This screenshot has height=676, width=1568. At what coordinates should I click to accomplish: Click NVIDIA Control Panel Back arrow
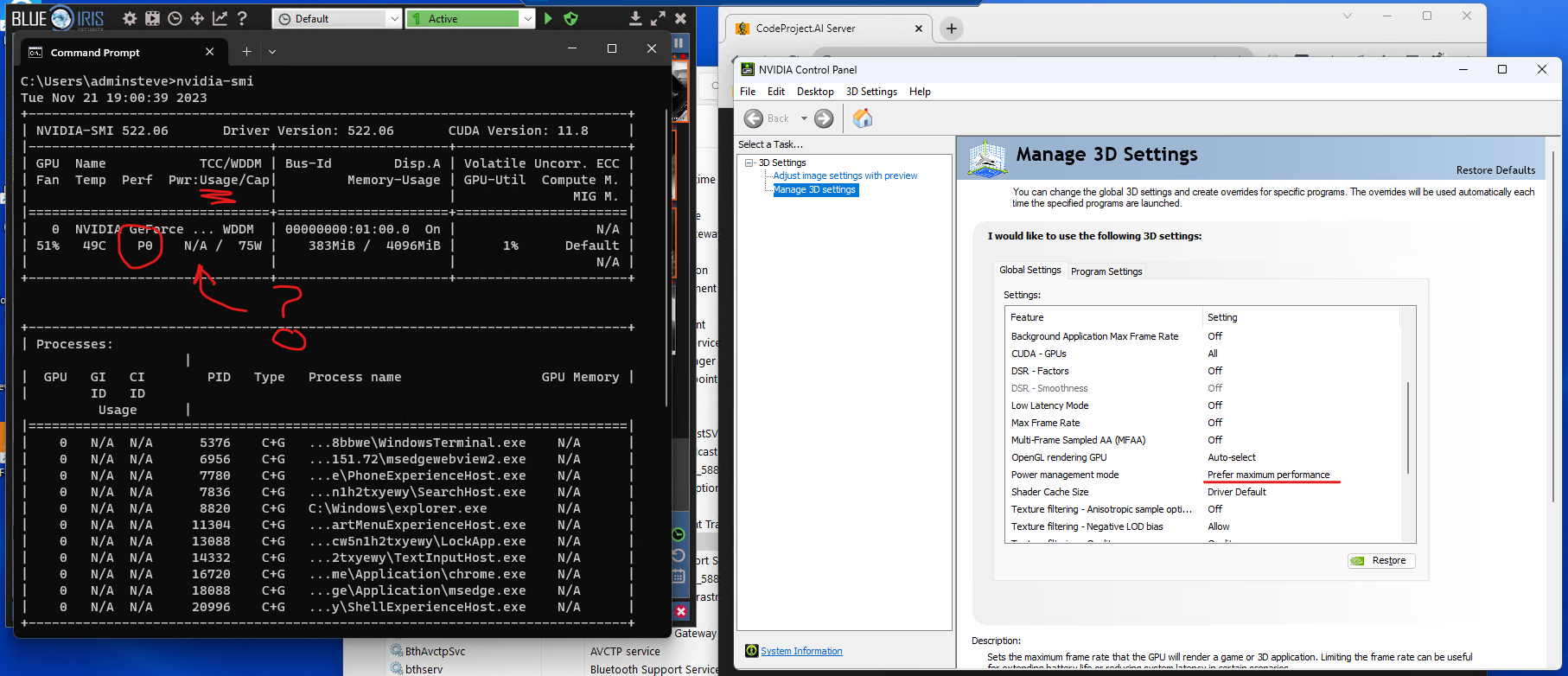click(754, 118)
